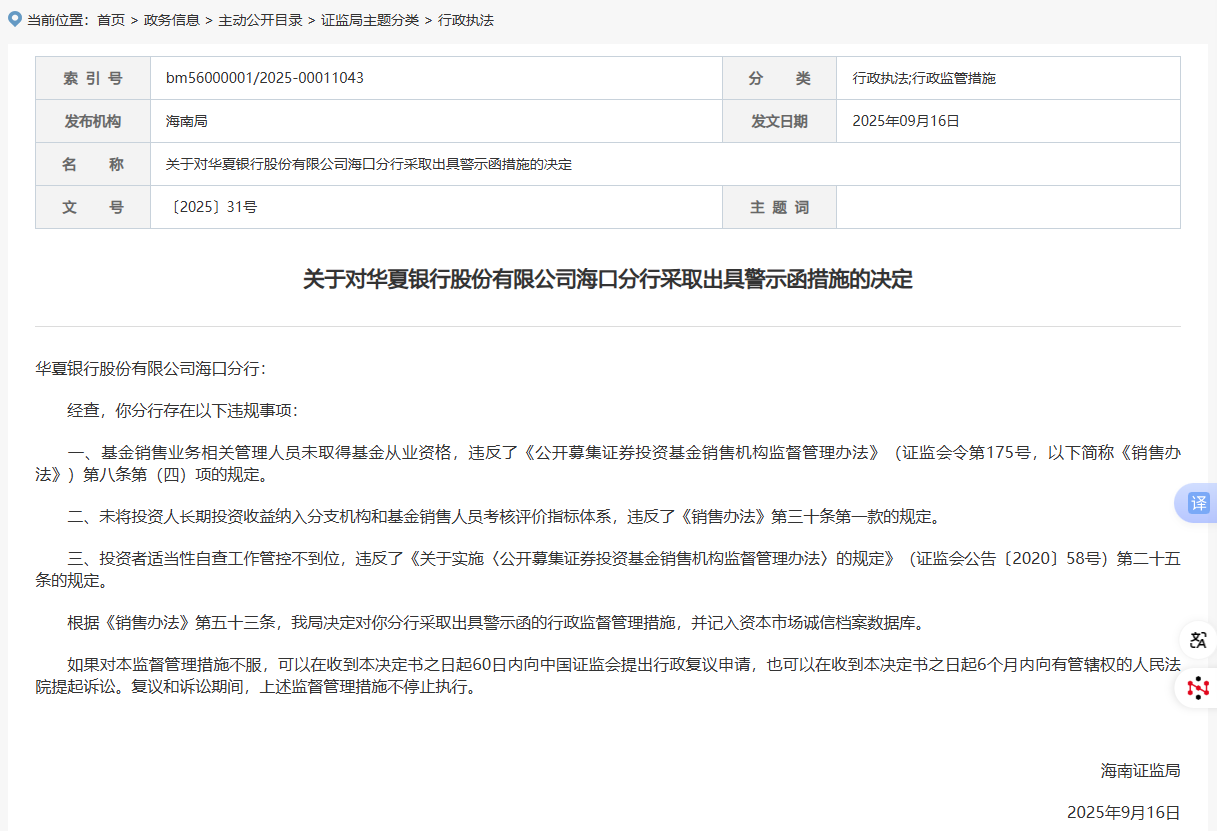Image resolution: width=1217 pixels, height=831 pixels.
Task: Click the salutation line 华夏银行股份有限公司海口分行：
Action: pyautogui.click(x=151, y=368)
